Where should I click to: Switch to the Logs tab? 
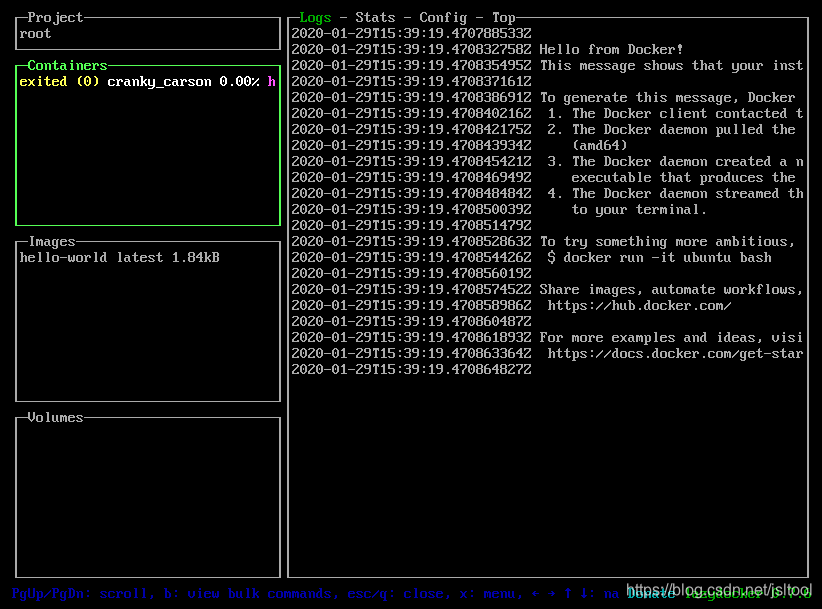pos(315,17)
